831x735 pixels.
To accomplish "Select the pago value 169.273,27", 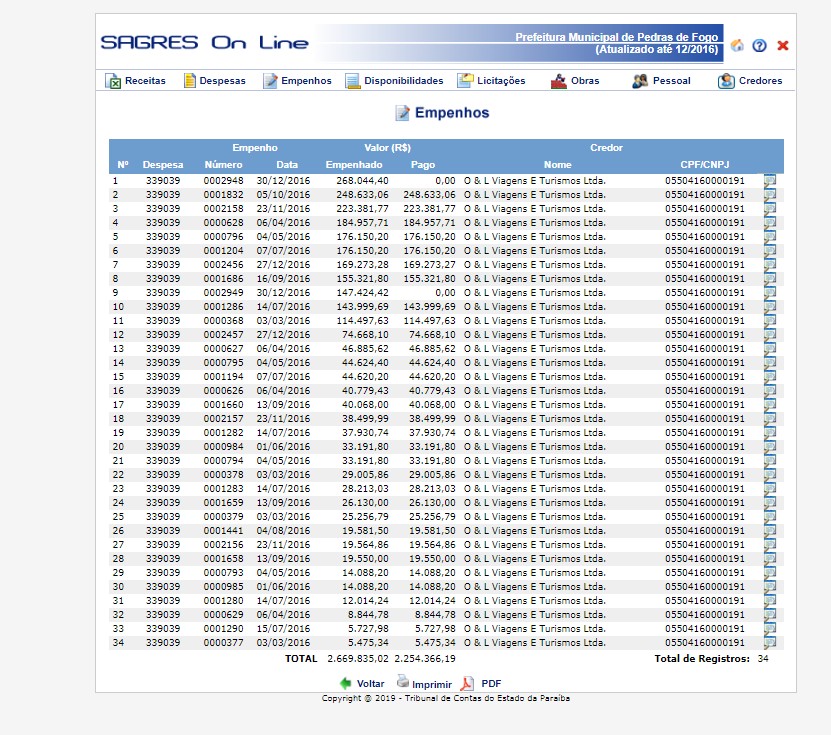I will coord(429,264).
